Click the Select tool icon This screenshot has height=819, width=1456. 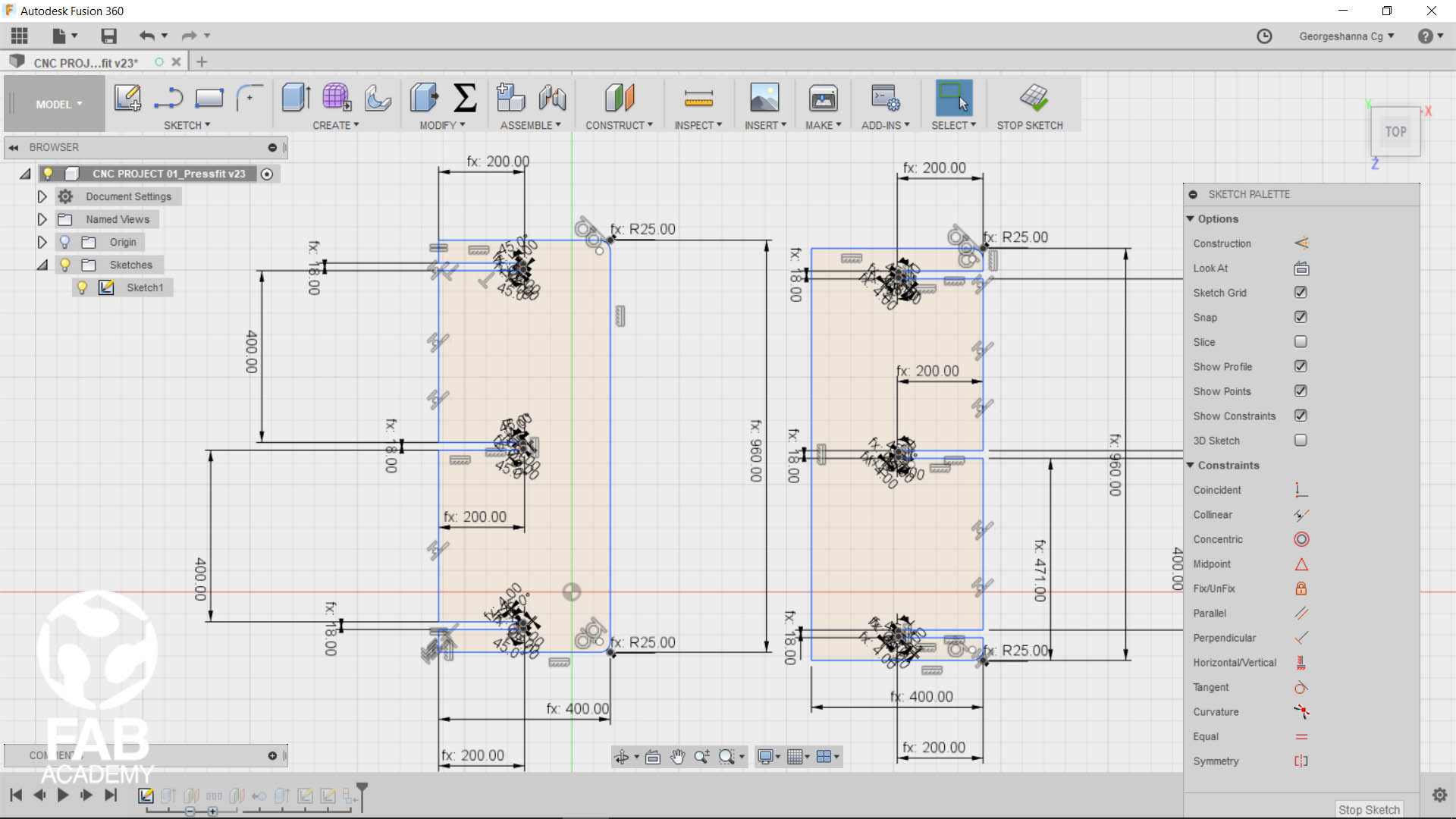pos(954,98)
